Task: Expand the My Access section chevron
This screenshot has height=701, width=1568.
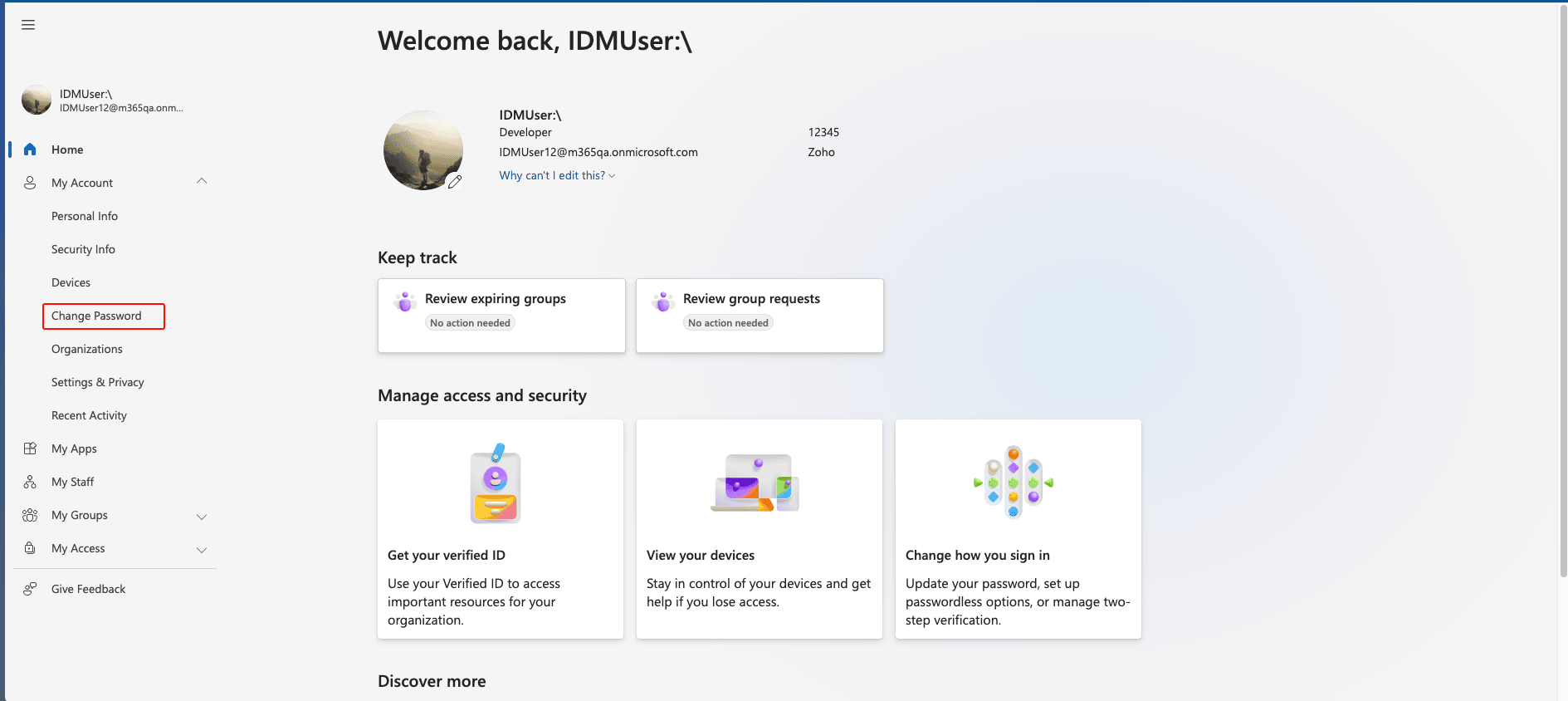Action: point(202,550)
